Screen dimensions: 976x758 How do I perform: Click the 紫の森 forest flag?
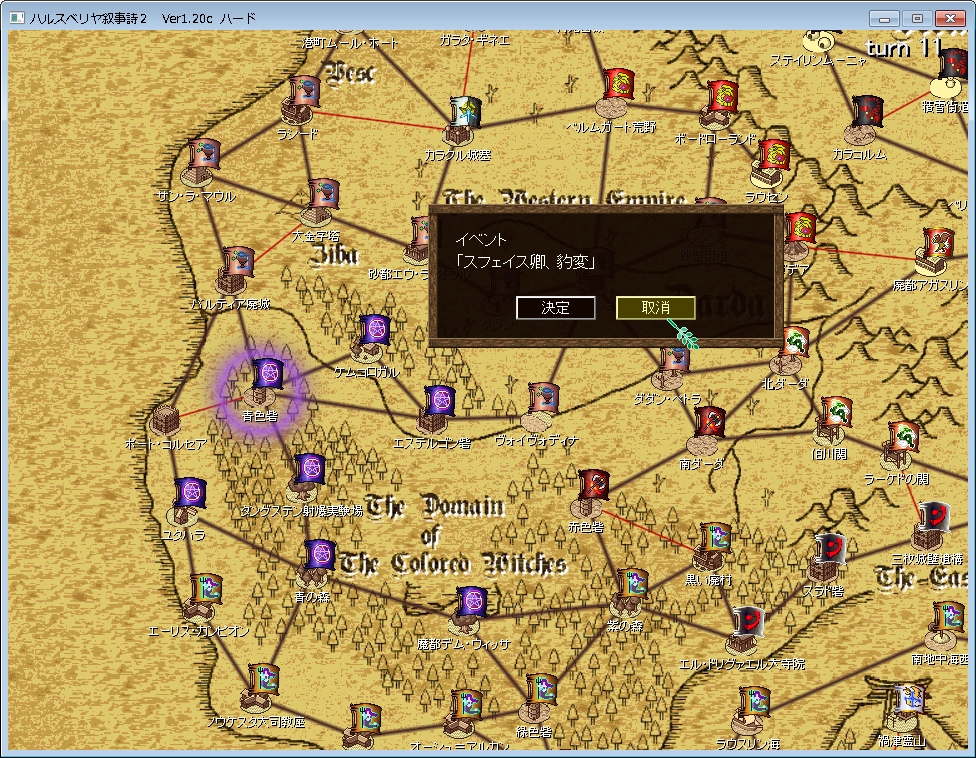[632, 585]
